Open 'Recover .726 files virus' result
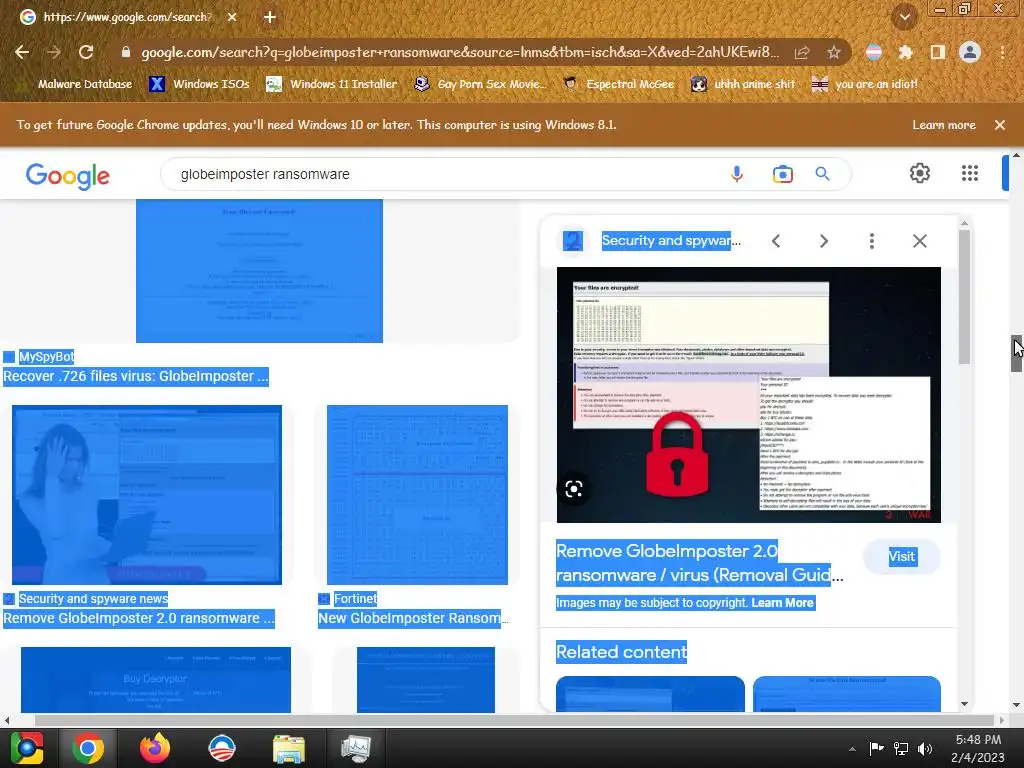The height and width of the screenshot is (768, 1024). (136, 376)
